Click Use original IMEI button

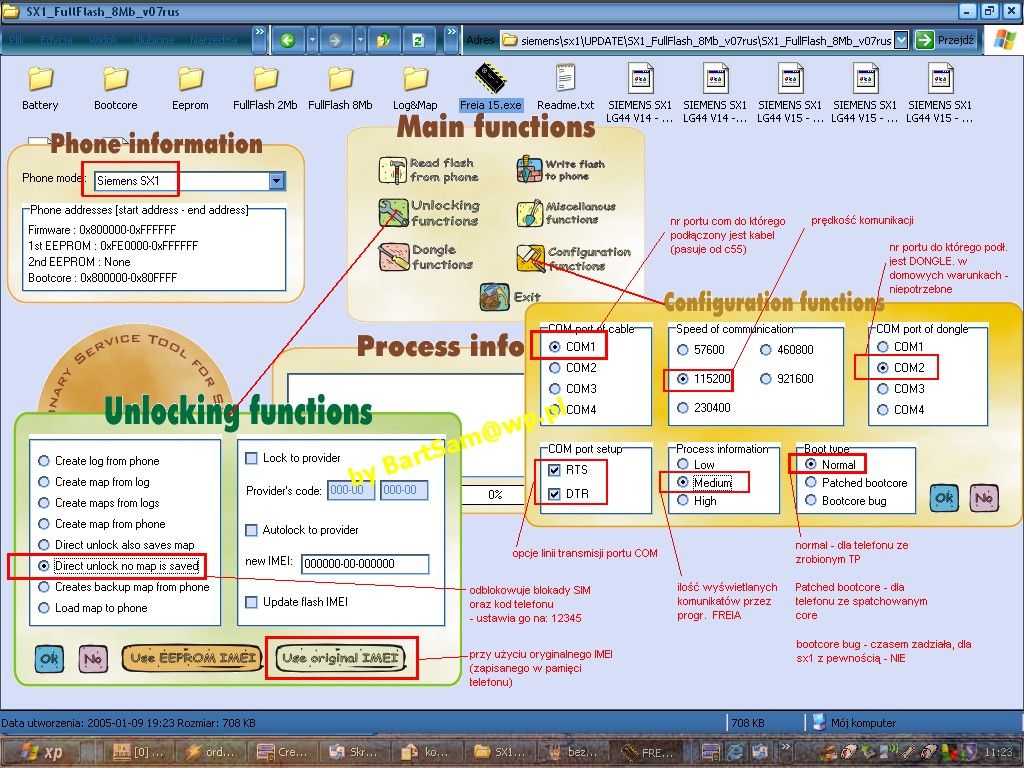click(340, 658)
